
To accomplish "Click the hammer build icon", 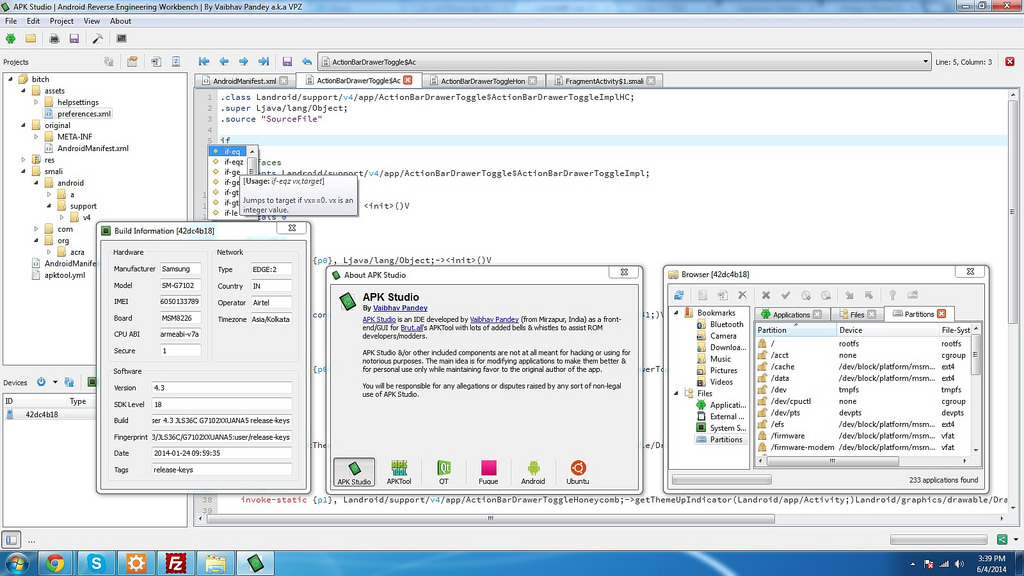I will (97, 39).
